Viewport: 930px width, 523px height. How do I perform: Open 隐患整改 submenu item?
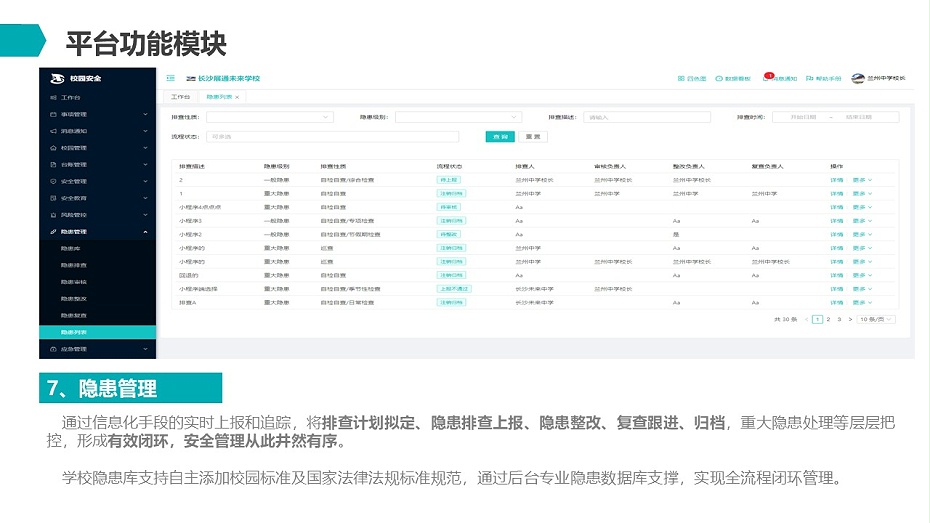[x=74, y=299]
